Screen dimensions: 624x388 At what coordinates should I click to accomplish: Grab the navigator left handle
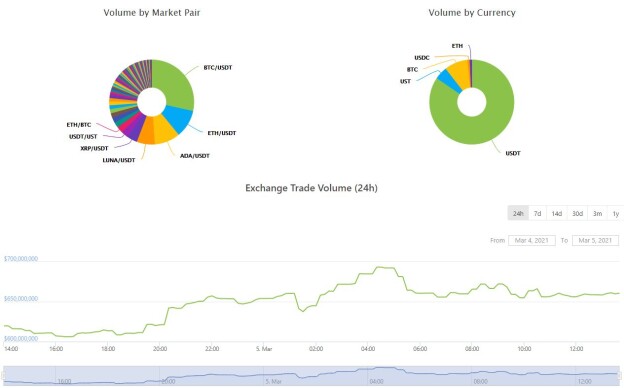click(3, 376)
